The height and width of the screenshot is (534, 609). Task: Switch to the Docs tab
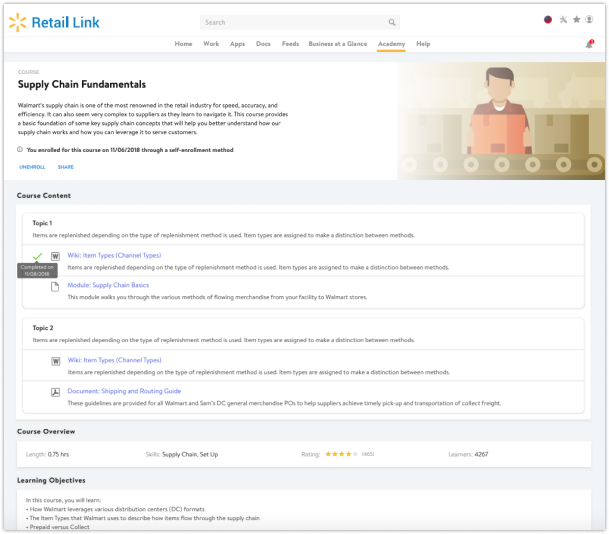click(263, 44)
